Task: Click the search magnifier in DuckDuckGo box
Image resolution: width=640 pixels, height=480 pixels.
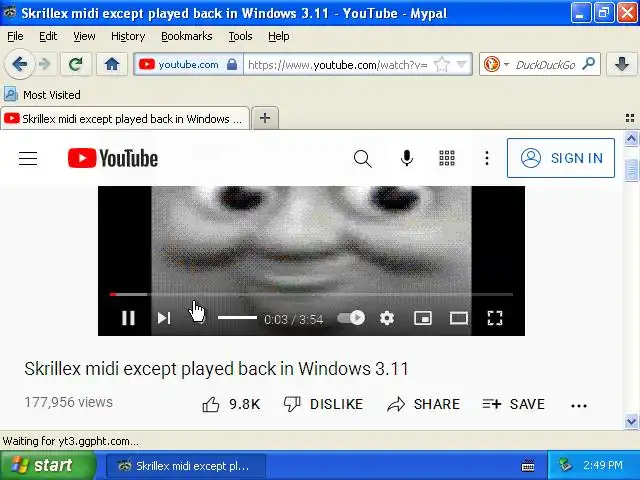Action: pos(589,63)
